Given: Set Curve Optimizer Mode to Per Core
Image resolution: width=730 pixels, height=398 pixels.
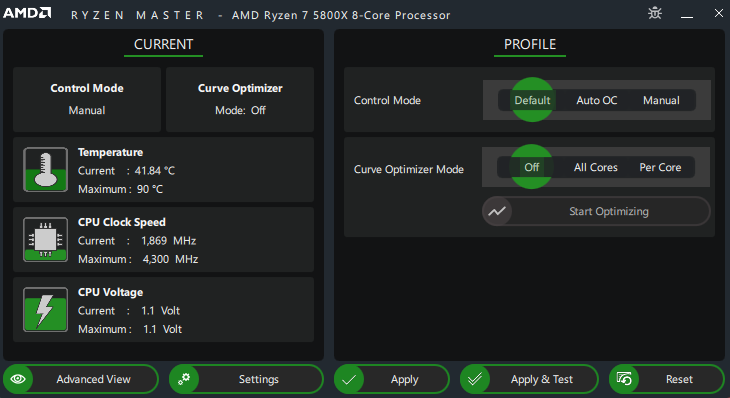Looking at the screenshot, I should (x=660, y=167).
